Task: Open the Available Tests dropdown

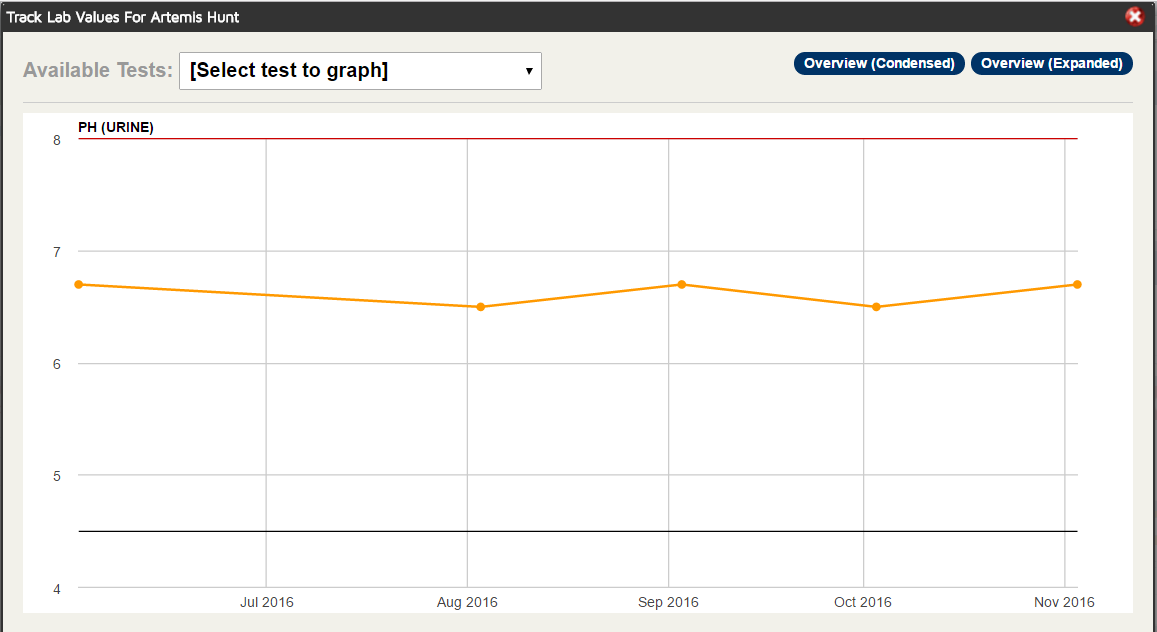Action: 360,71
